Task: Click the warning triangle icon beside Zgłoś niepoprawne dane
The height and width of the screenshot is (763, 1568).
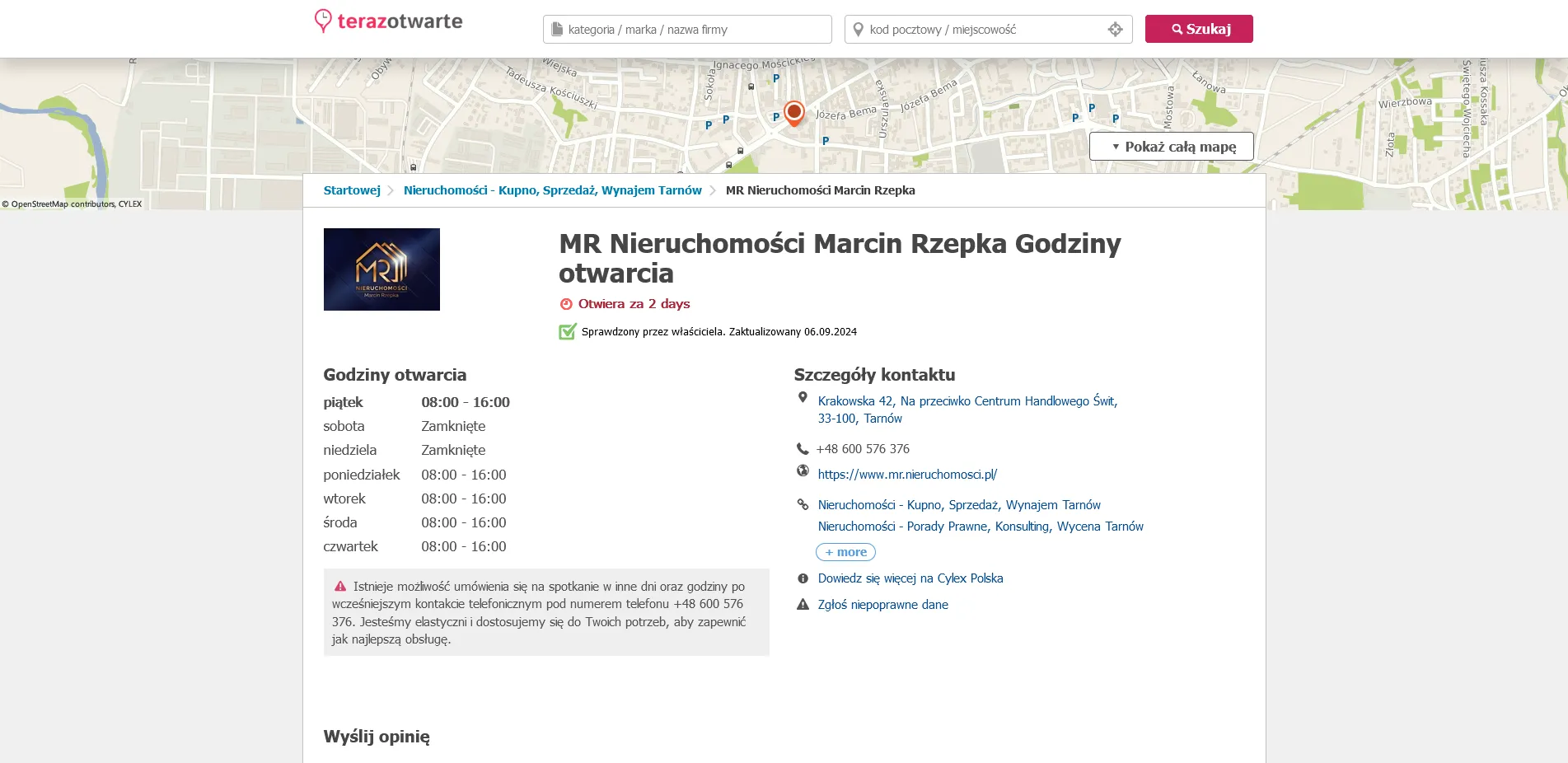Action: 803,605
